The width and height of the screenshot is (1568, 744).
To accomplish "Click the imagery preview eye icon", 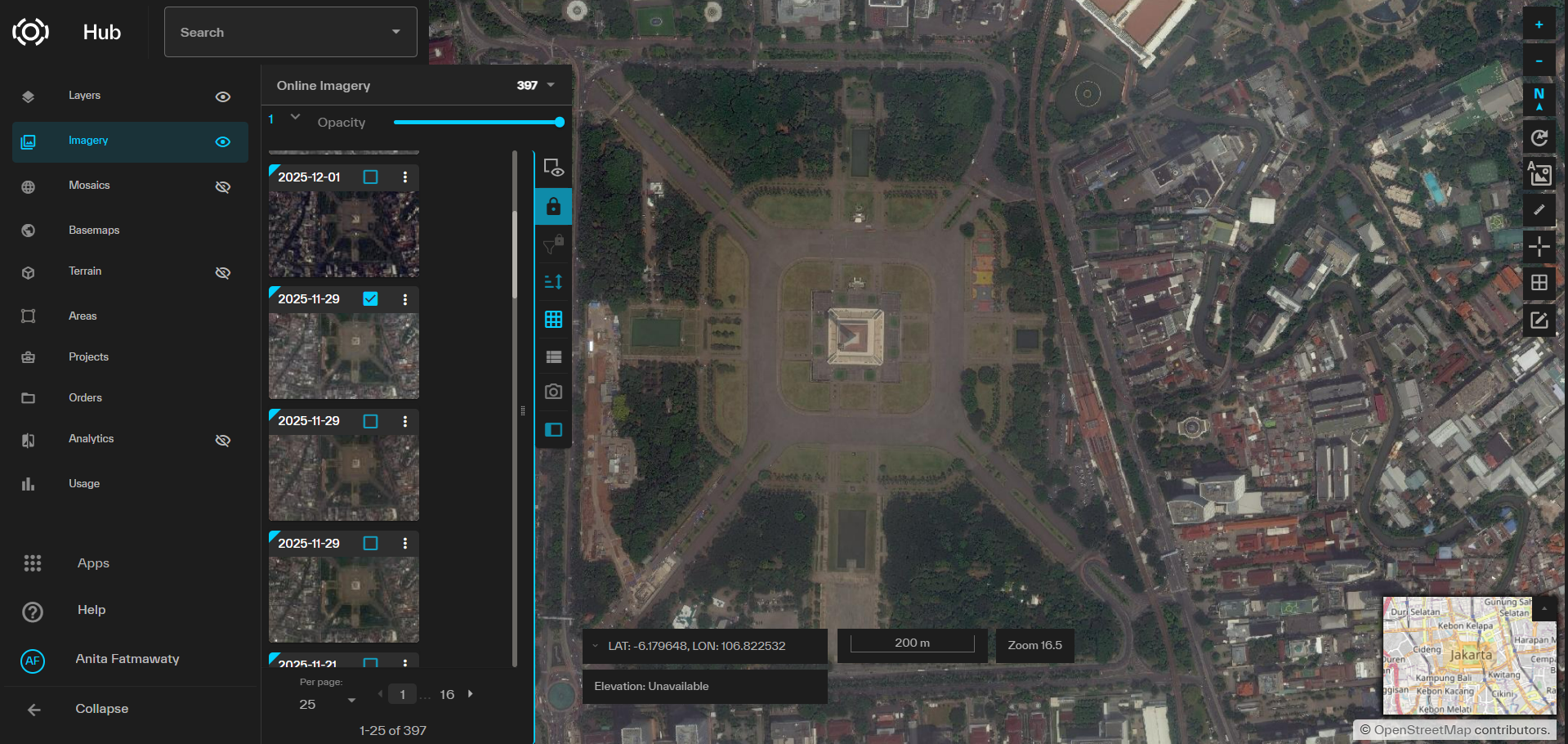I will 553,168.
